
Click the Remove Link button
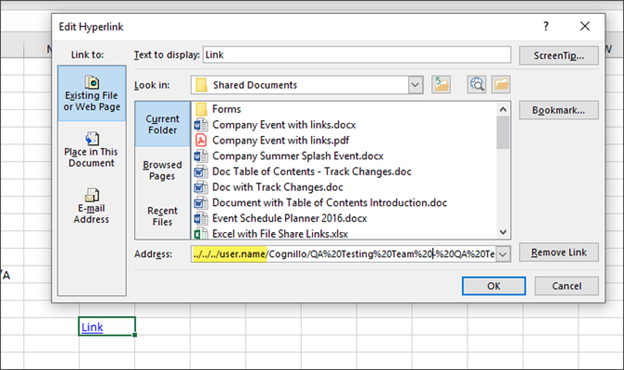tap(559, 252)
